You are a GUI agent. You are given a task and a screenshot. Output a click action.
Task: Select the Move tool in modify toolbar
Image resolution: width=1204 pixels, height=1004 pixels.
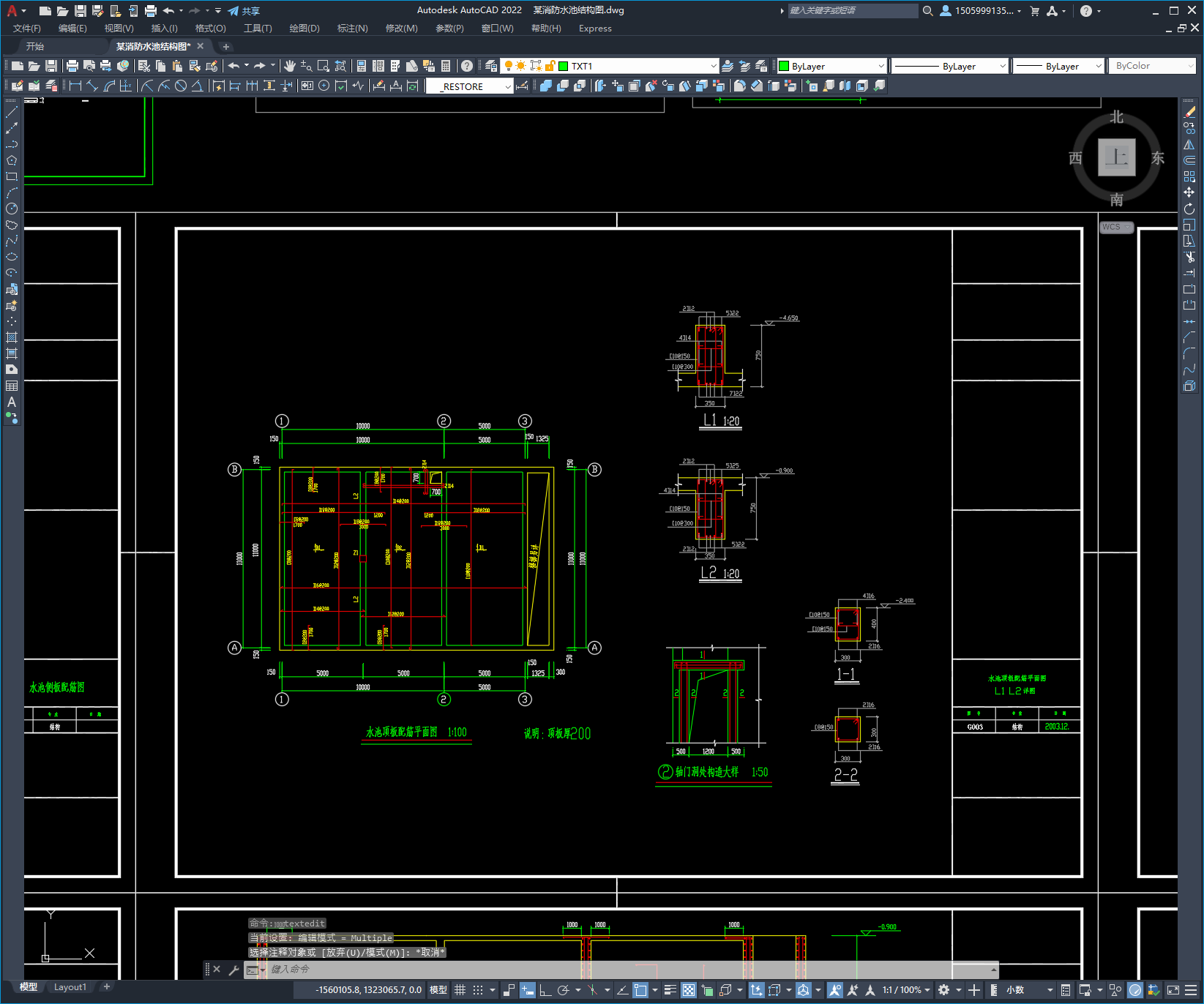click(1189, 192)
